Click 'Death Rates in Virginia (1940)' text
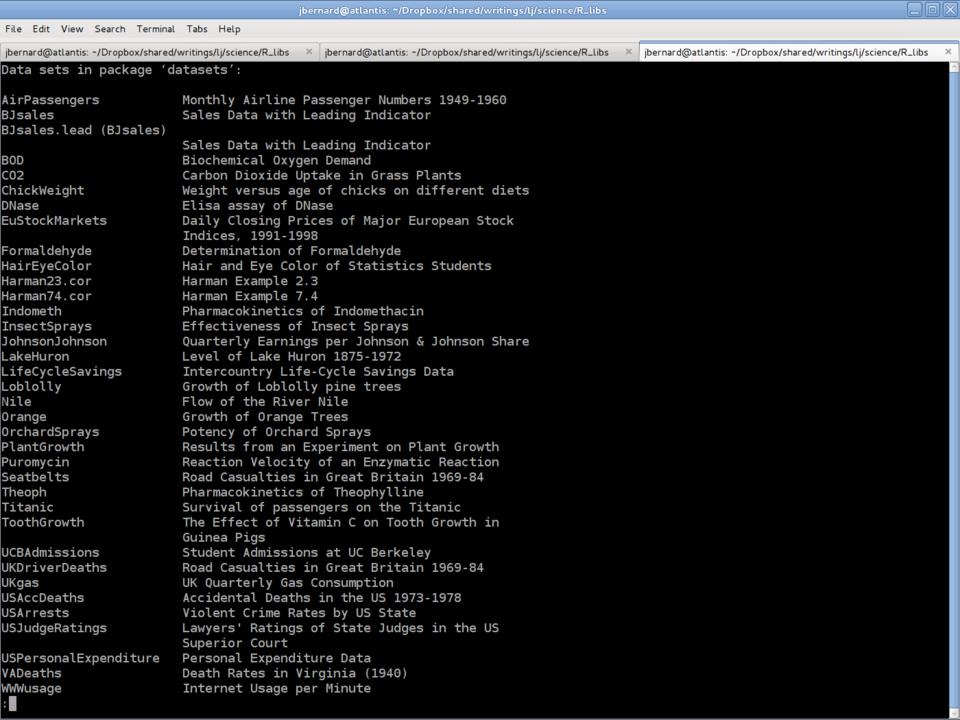 (x=294, y=673)
